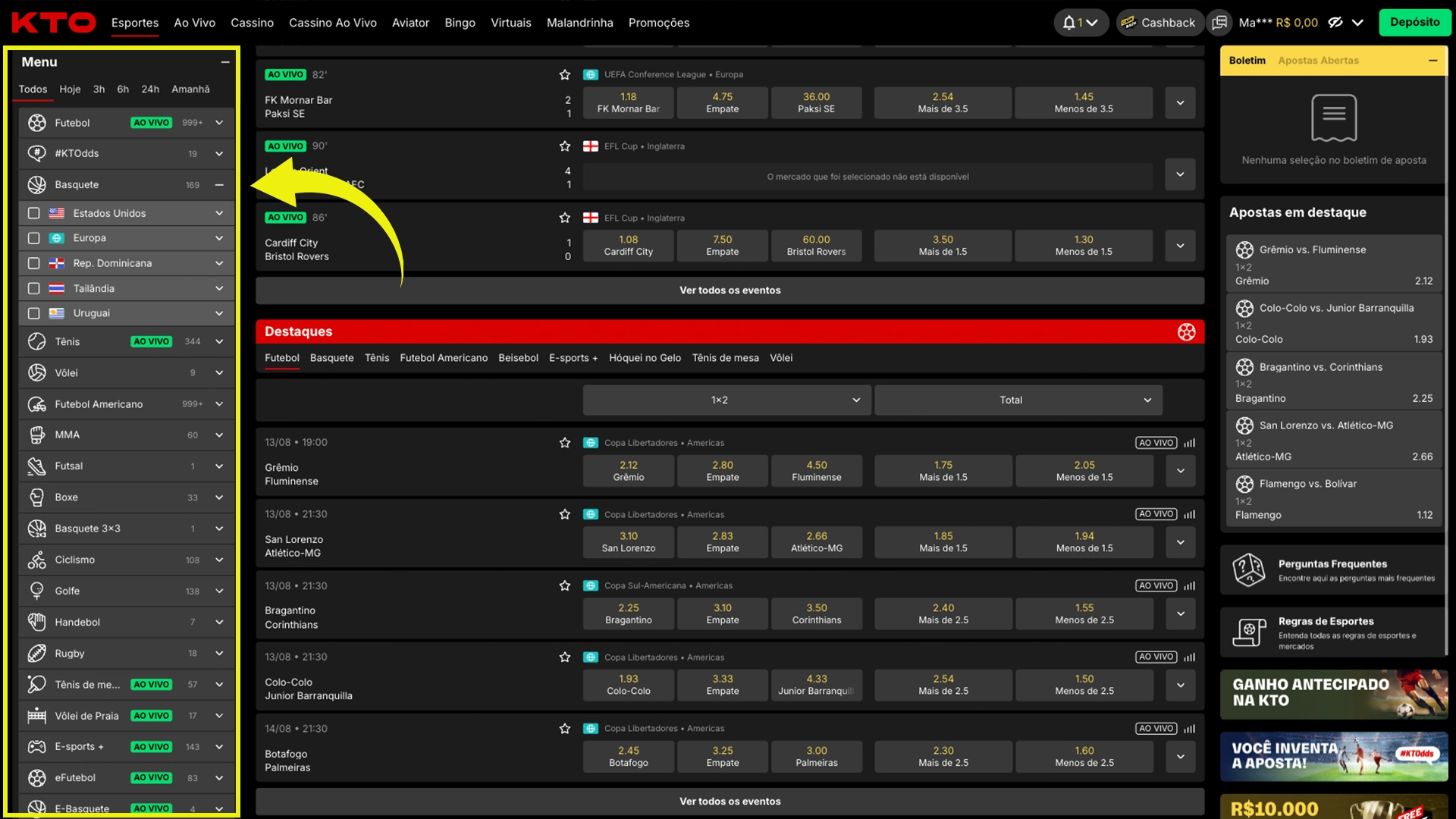This screenshot has width=1456, height=819.
Task: Select the 3.50 Corinthians odds button
Action: pyautogui.click(x=817, y=613)
